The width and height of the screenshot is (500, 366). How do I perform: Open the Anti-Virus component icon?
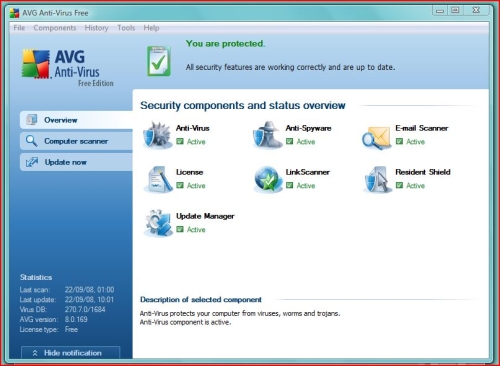tap(157, 135)
